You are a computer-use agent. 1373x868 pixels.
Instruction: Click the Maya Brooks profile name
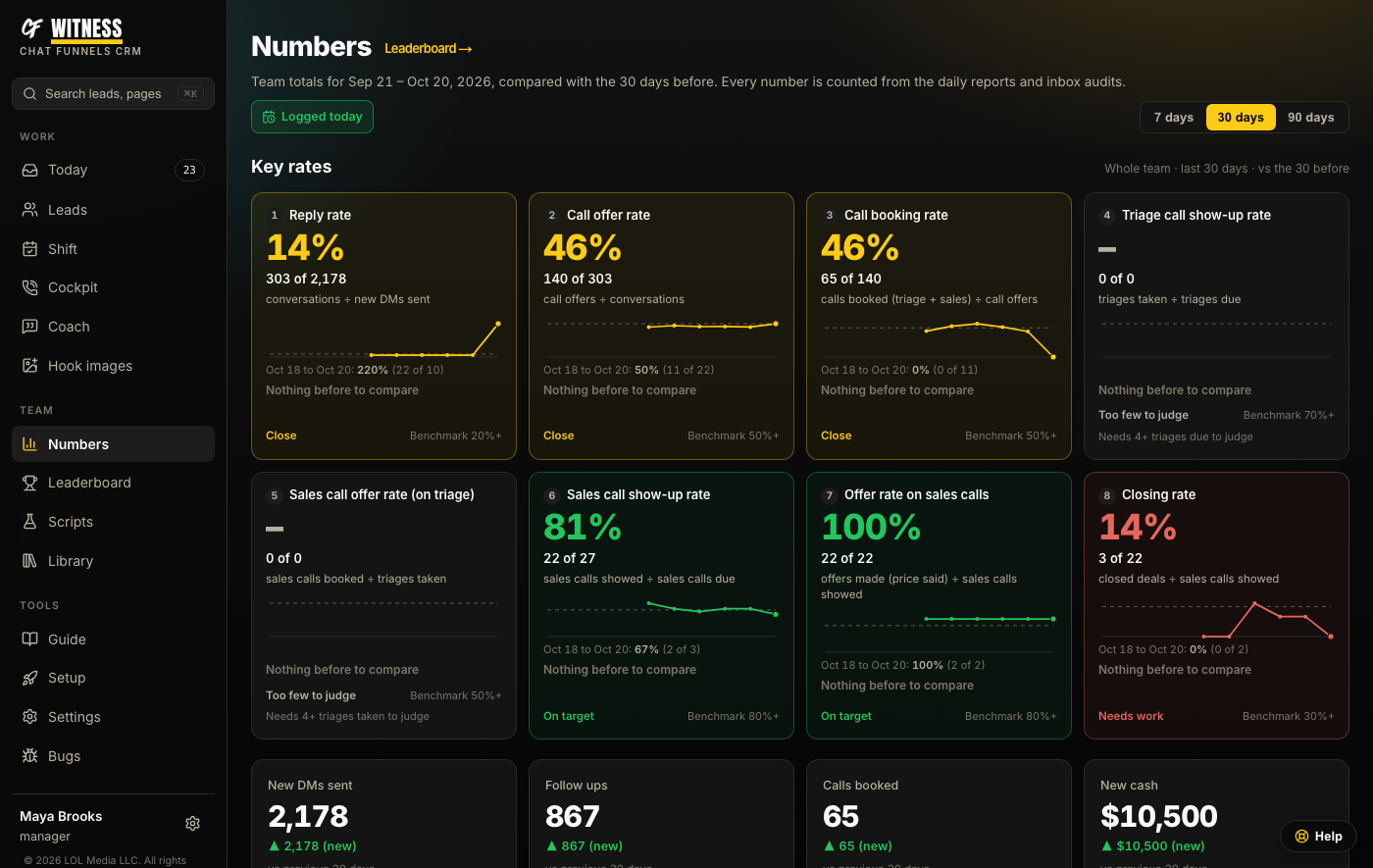[61, 816]
